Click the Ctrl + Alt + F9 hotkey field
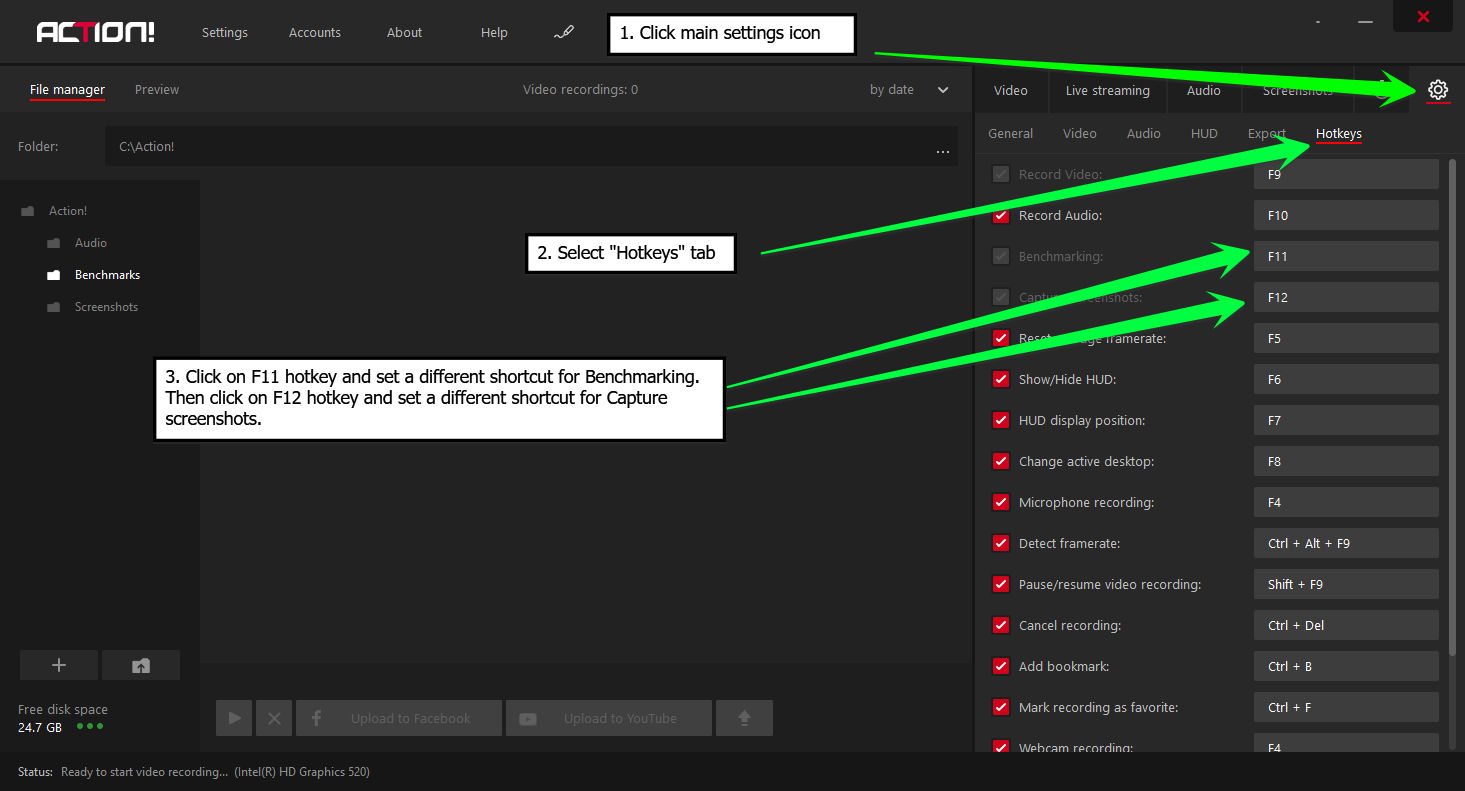The image size is (1465, 791). pyautogui.click(x=1346, y=543)
